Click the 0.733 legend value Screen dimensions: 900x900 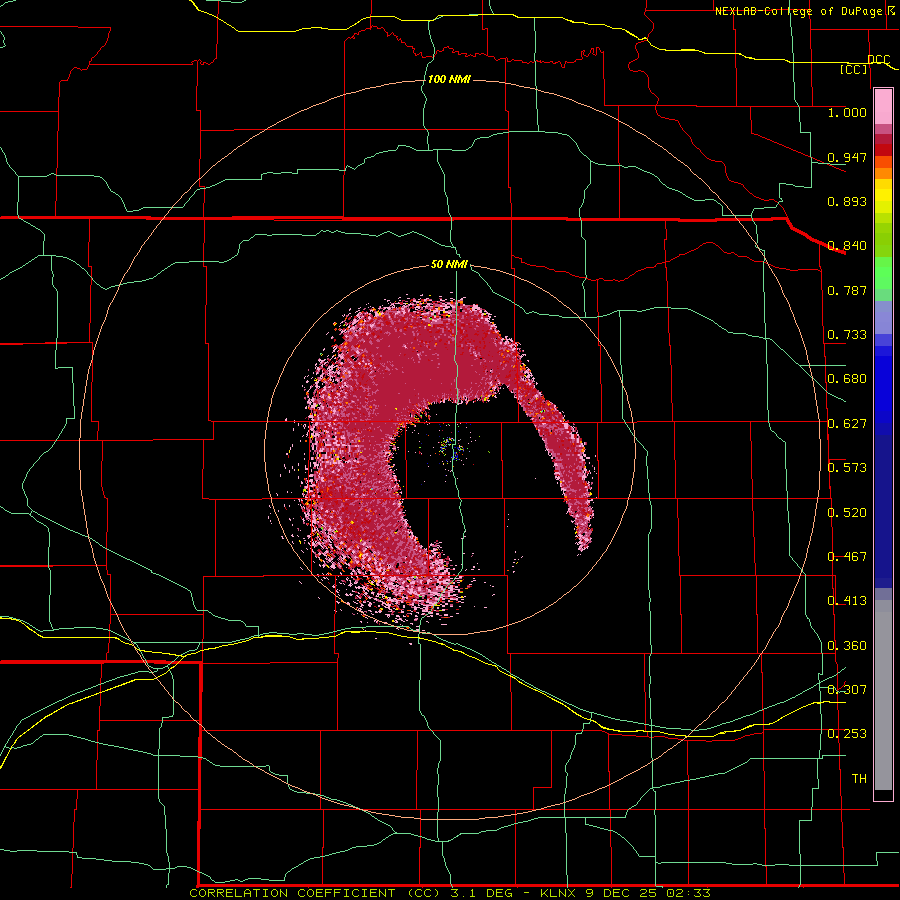coord(847,335)
